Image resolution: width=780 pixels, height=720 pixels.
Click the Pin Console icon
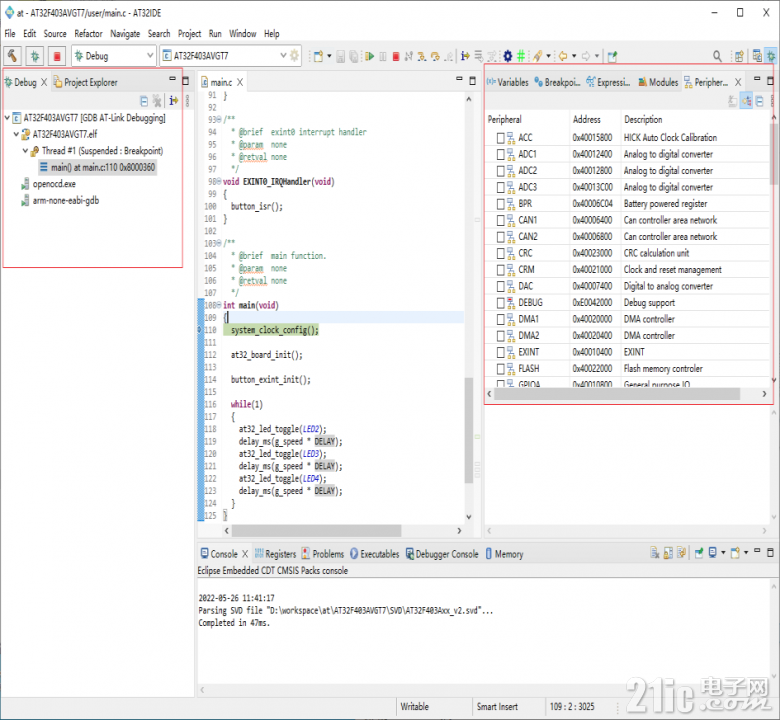point(699,553)
